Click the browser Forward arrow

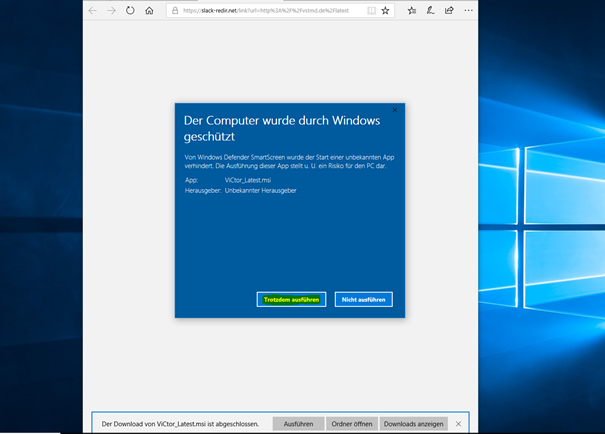[111, 11]
